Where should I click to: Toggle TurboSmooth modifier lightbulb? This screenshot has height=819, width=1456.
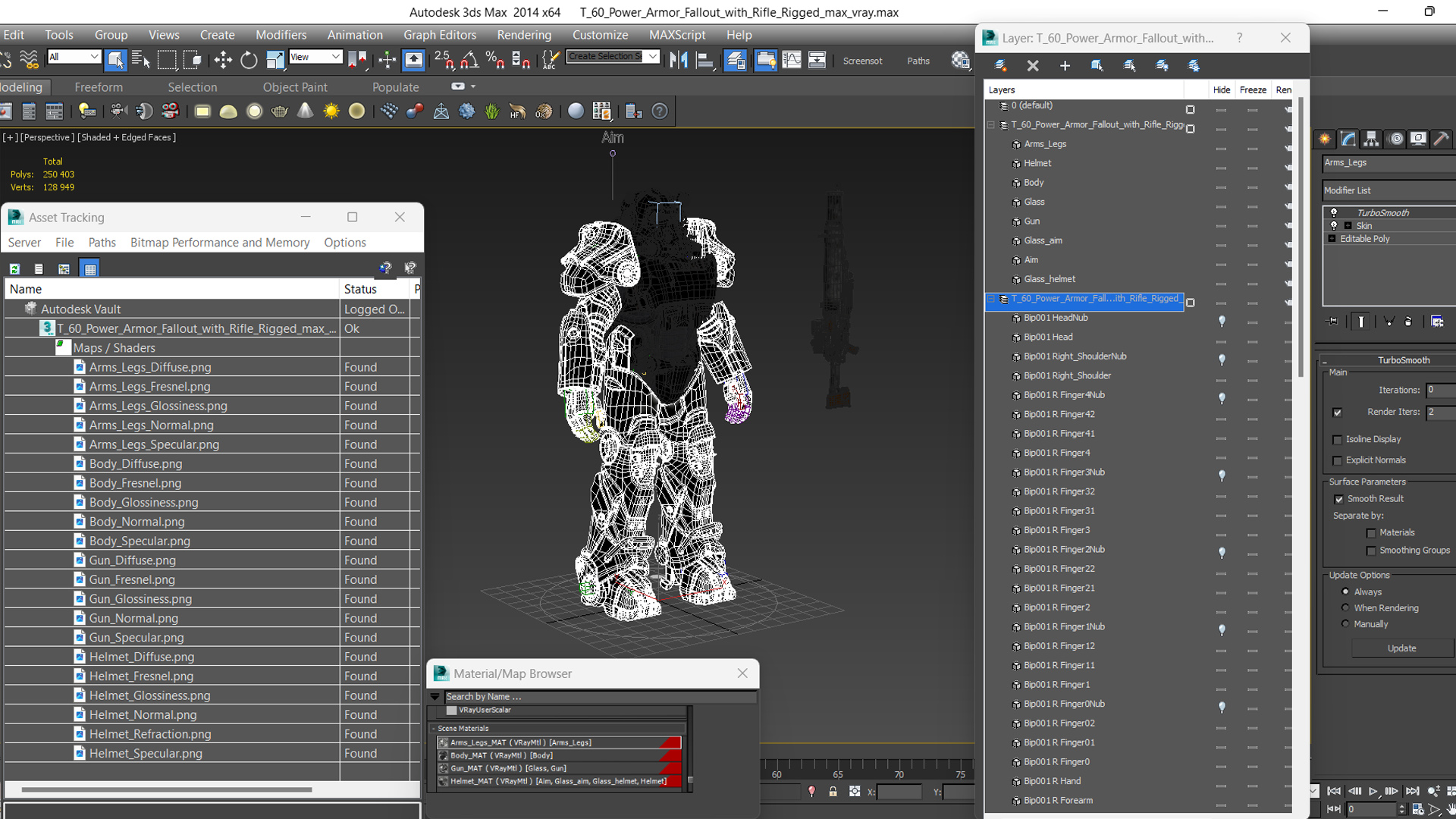point(1334,213)
